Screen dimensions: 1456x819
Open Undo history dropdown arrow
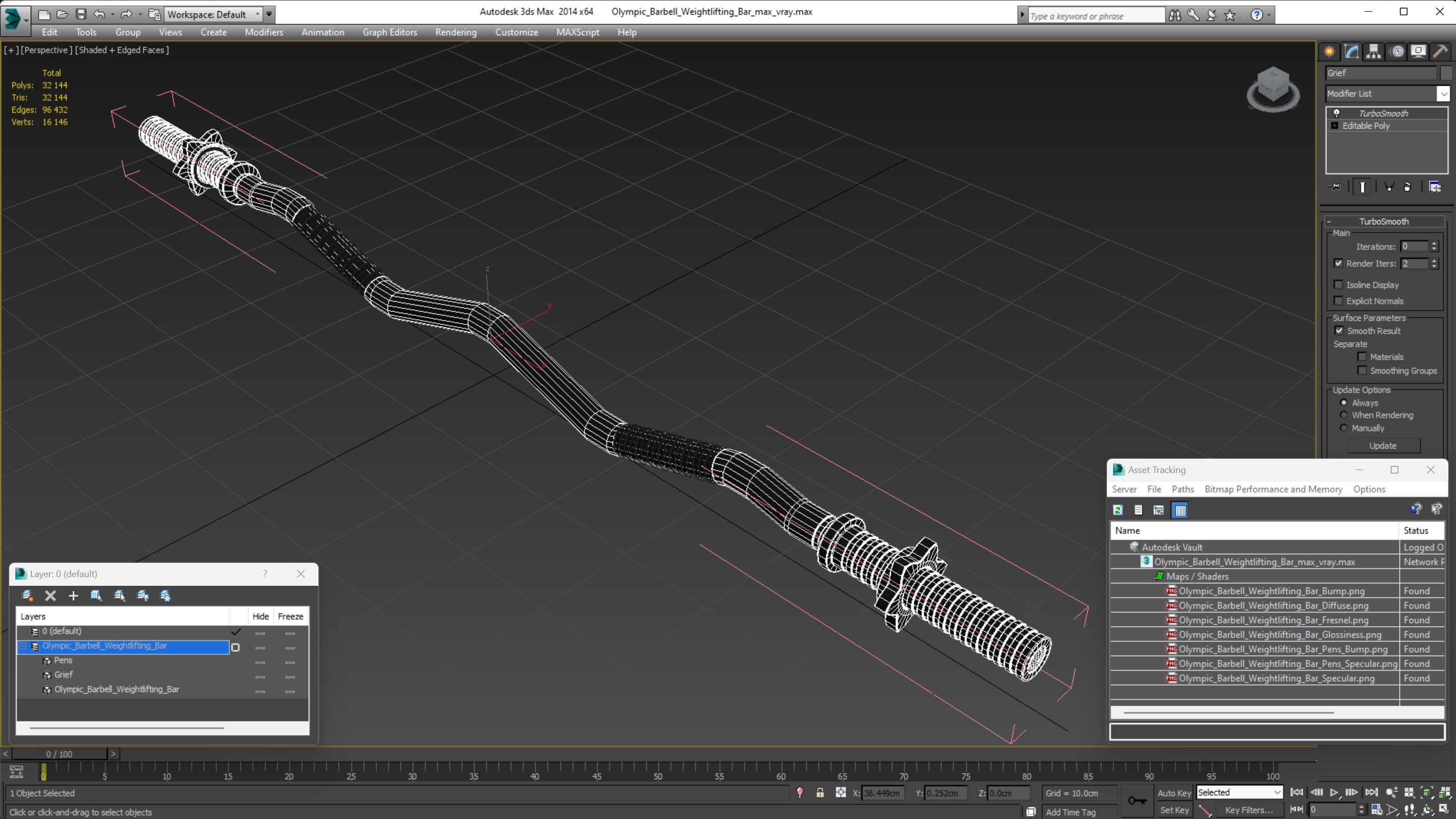pos(112,14)
